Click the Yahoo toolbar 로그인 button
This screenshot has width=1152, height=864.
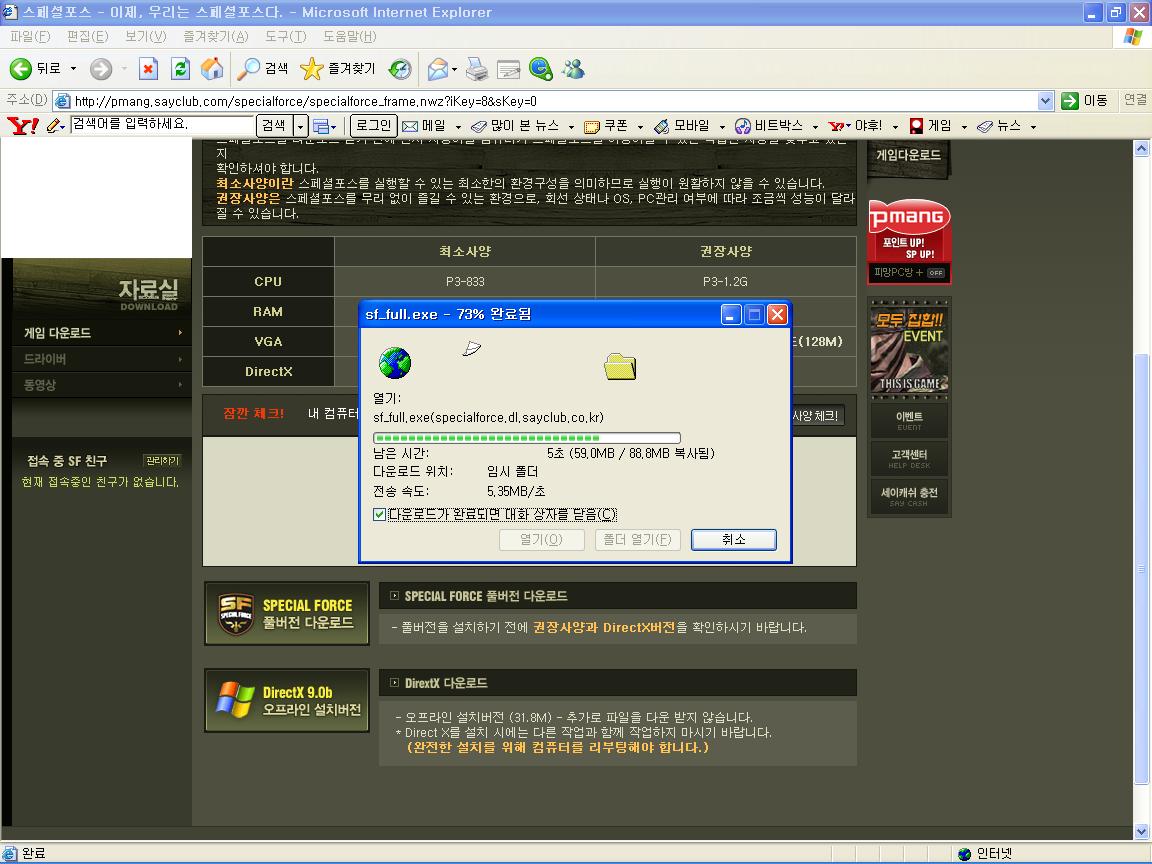[x=374, y=126]
